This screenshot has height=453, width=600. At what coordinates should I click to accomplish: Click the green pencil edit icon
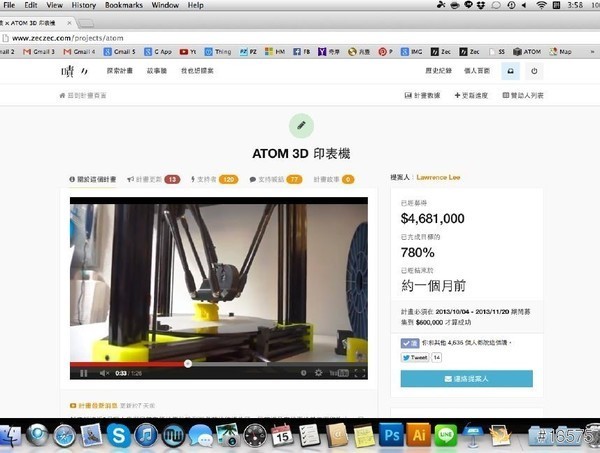click(301, 125)
